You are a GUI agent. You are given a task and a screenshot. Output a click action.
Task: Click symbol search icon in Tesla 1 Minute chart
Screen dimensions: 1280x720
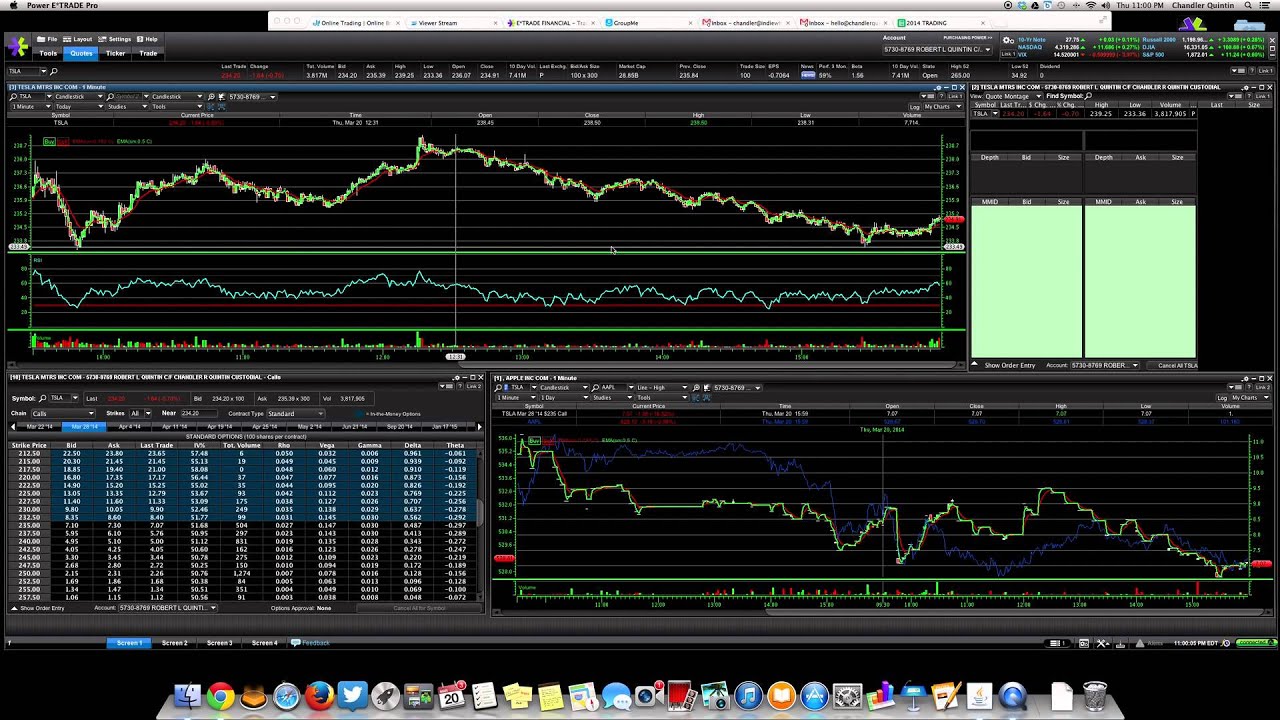[x=12, y=97]
